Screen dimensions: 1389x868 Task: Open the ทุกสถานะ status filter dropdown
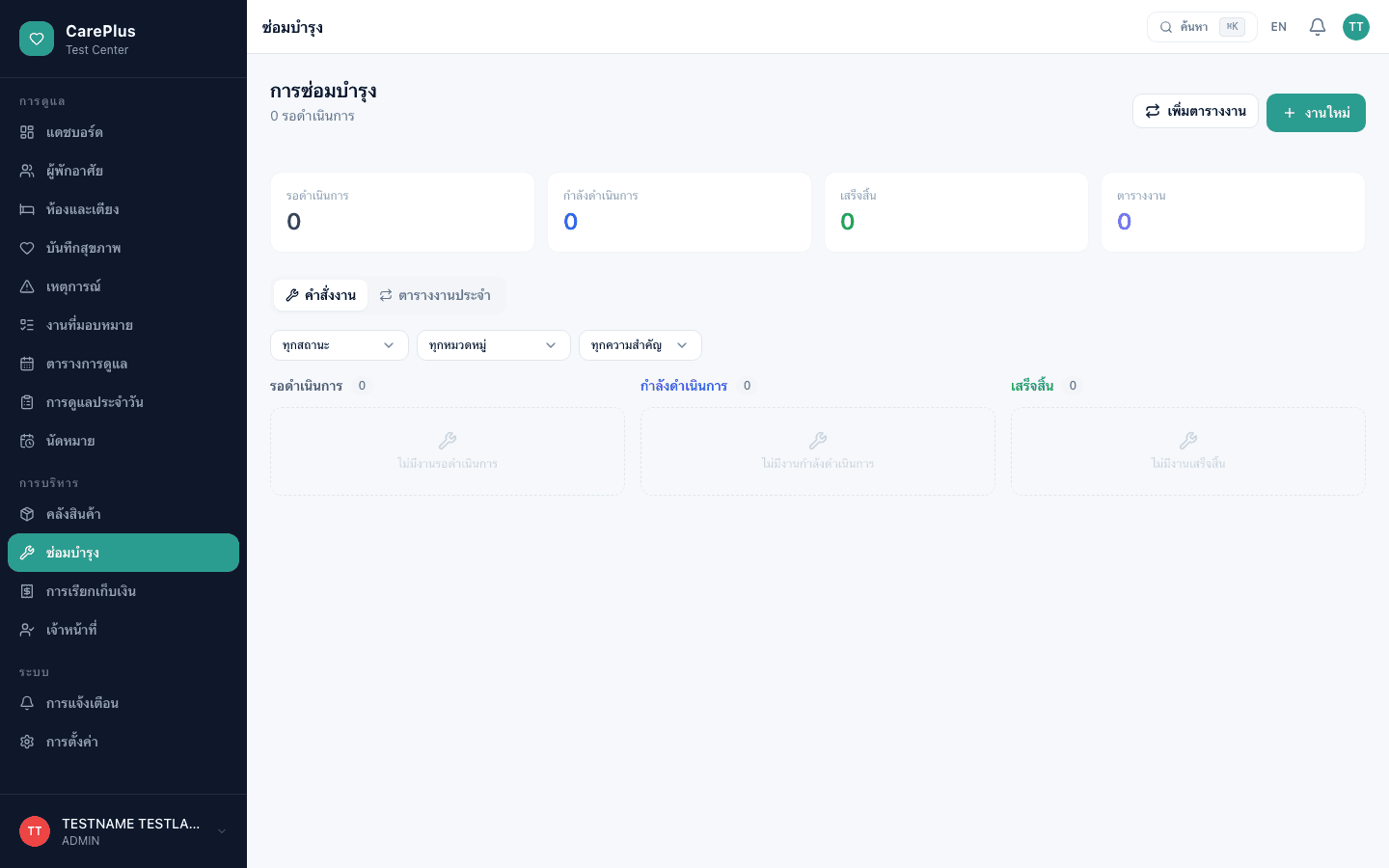pyautogui.click(x=340, y=345)
